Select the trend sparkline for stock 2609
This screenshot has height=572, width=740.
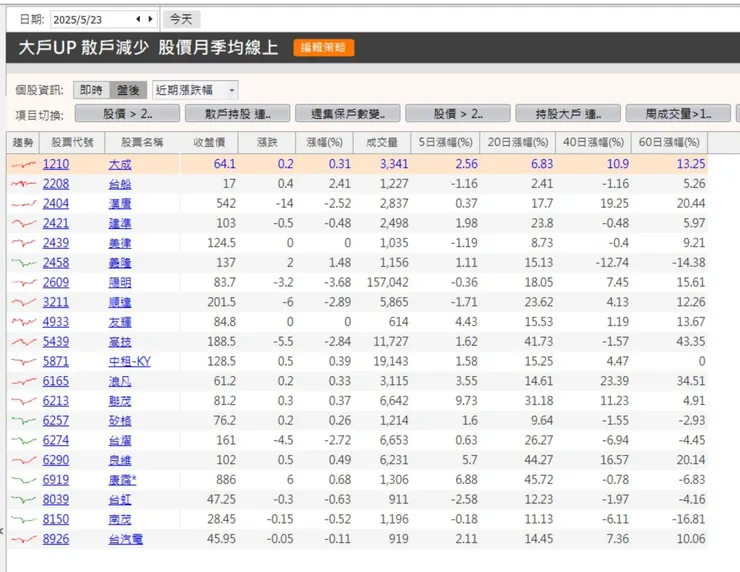[24, 283]
